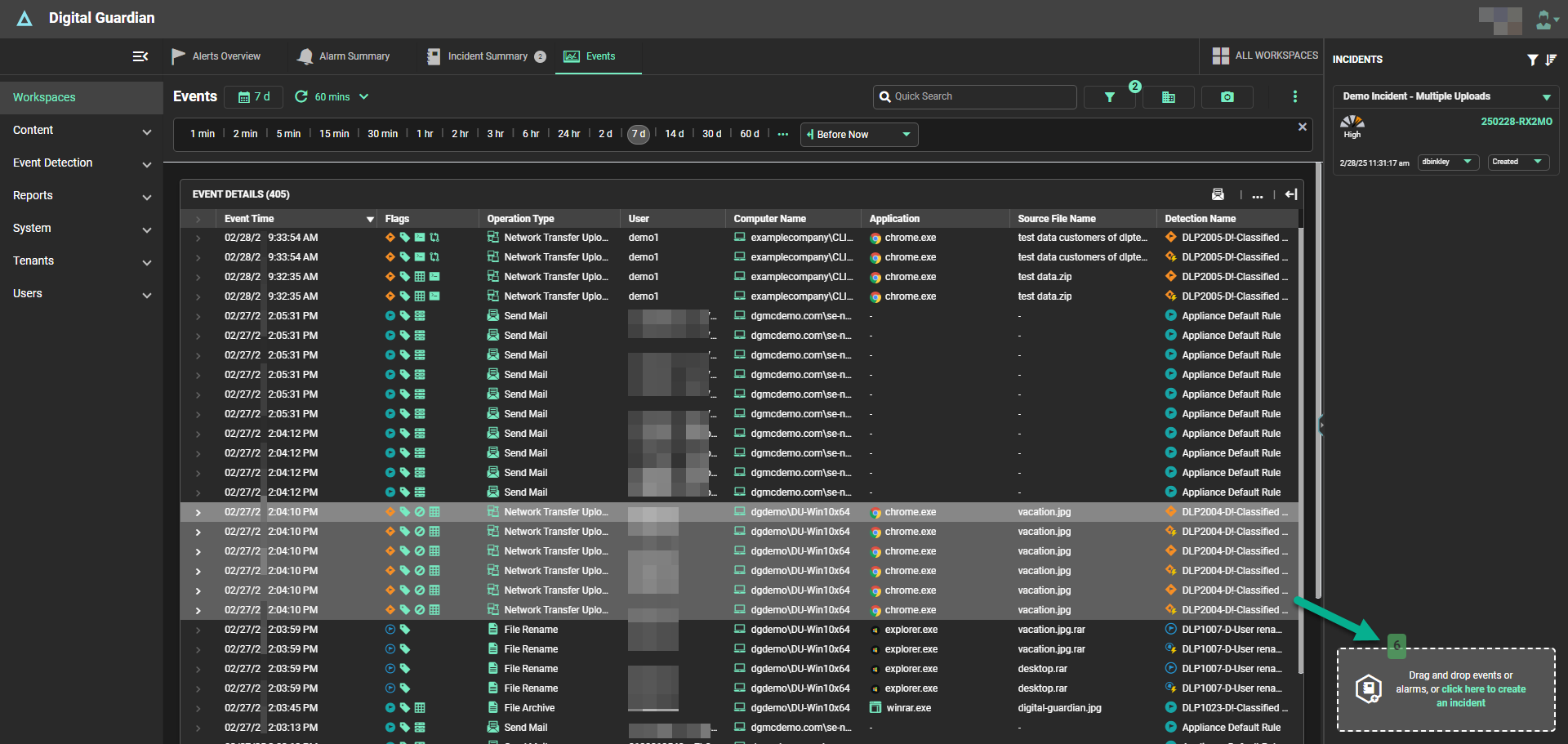Select the winrar.exe File Archive row

pyautogui.click(x=739, y=708)
